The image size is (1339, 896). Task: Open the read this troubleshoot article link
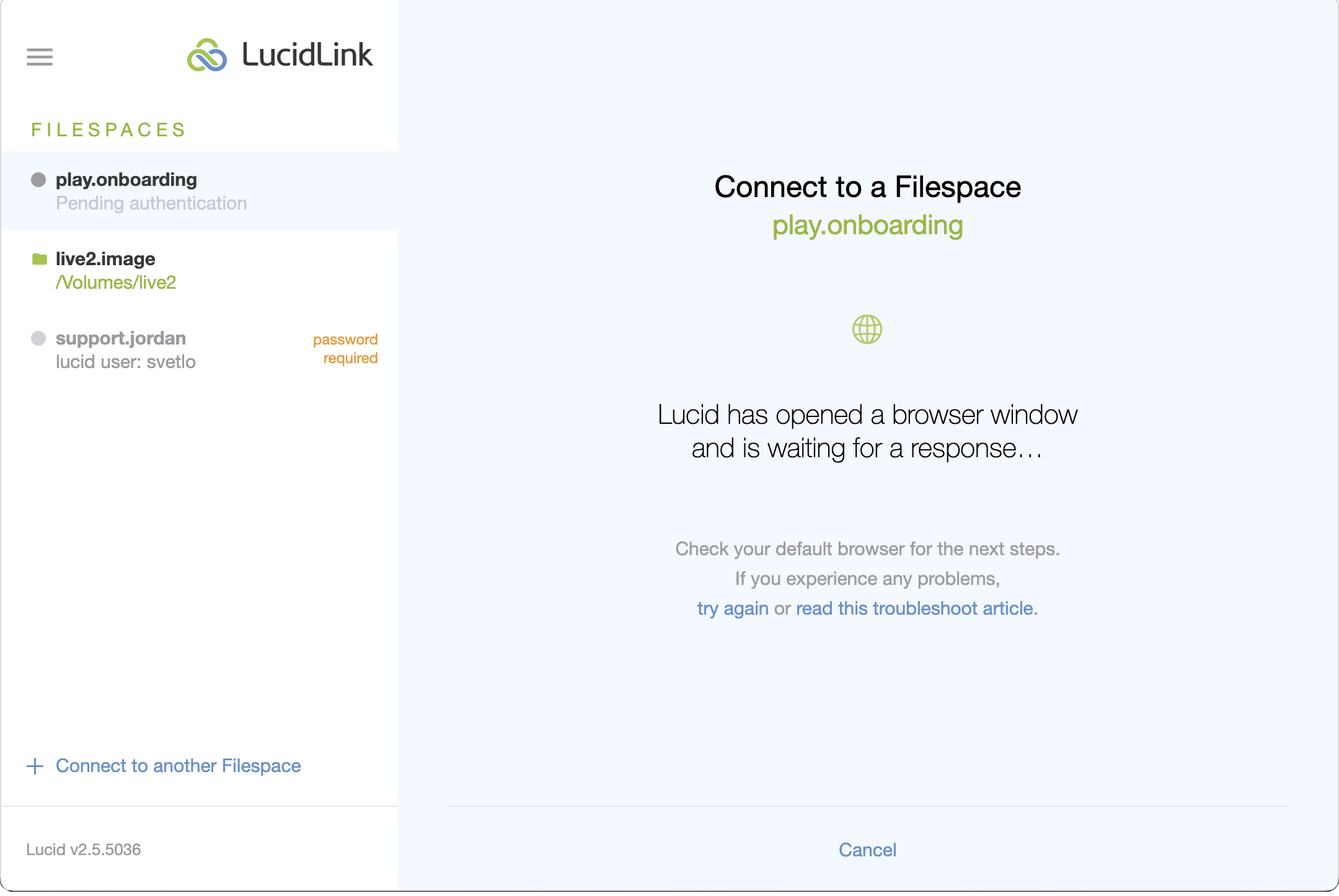(914, 608)
